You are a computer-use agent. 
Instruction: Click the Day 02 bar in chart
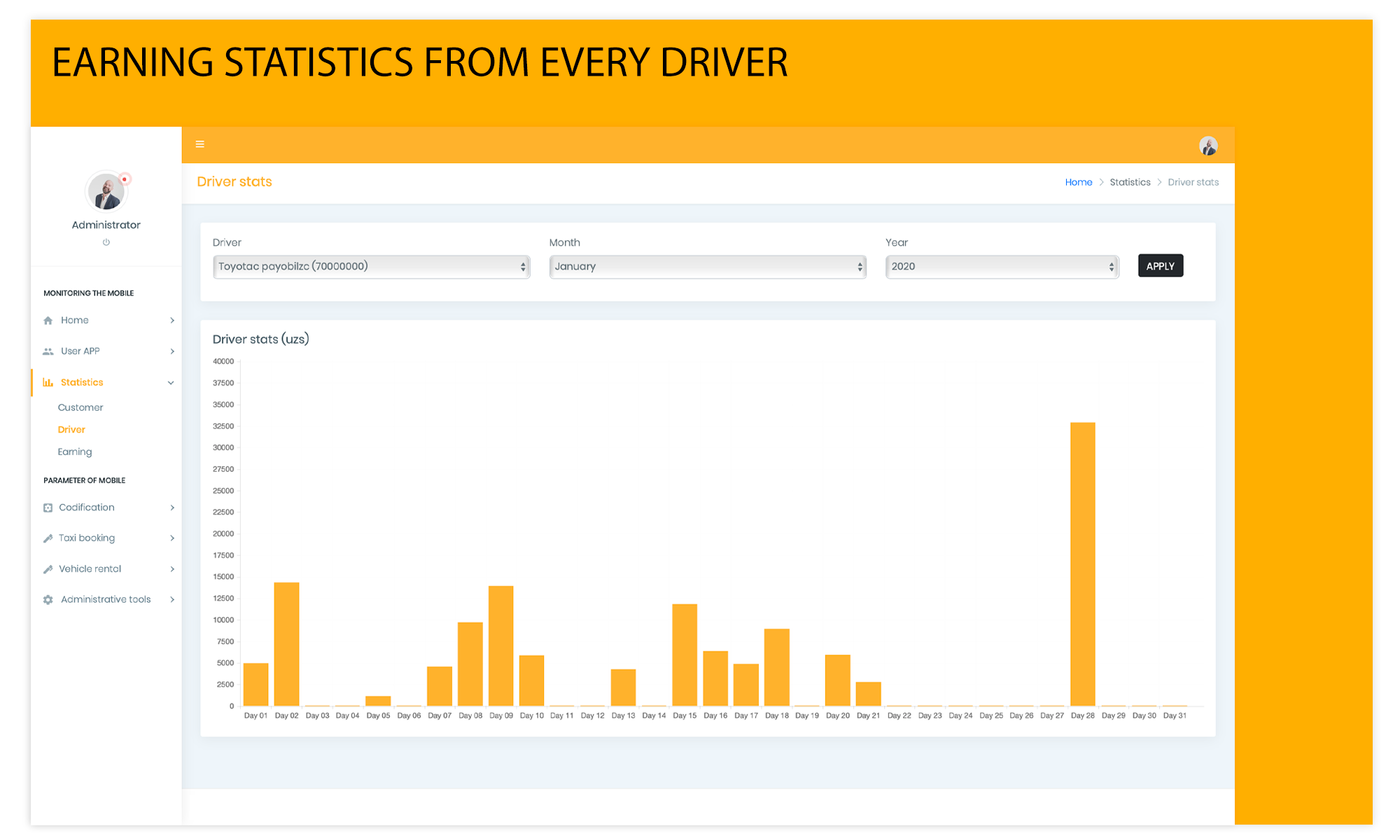[286, 644]
